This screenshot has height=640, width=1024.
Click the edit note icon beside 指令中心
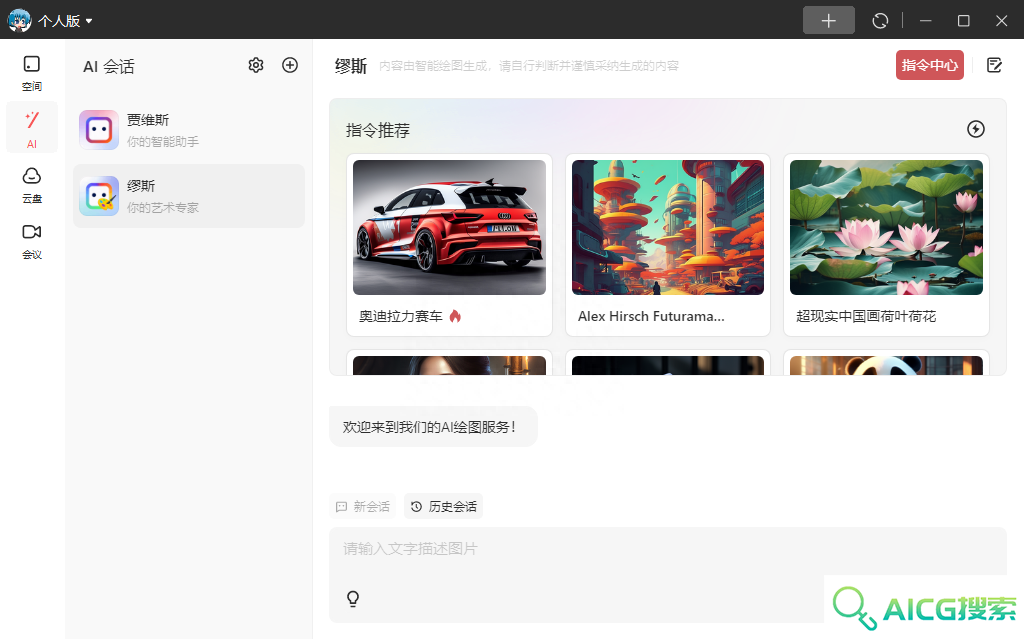point(994,65)
